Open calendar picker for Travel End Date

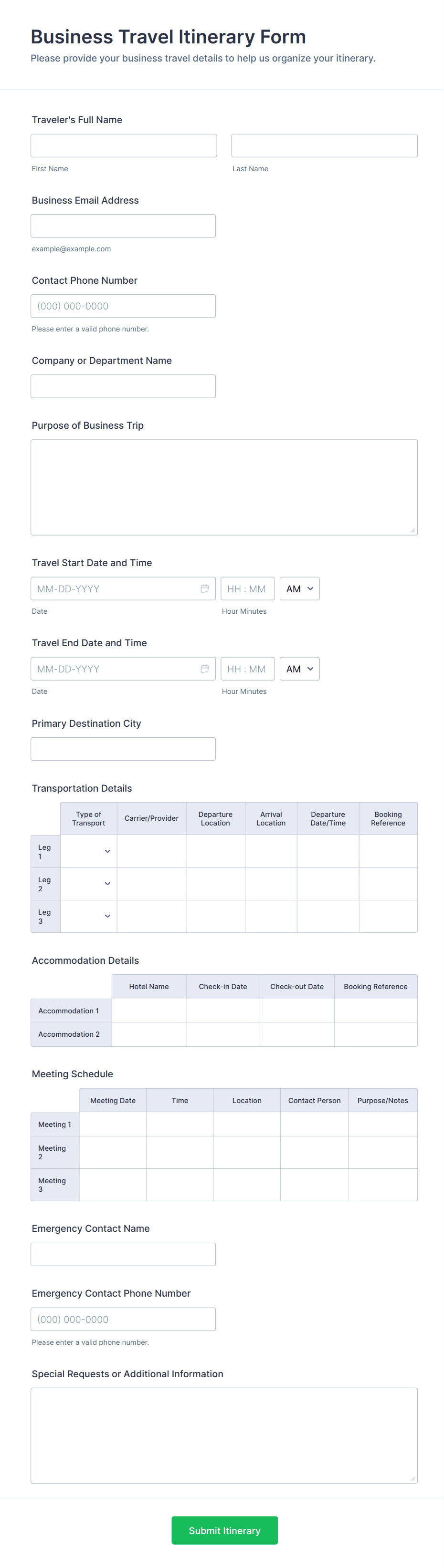pyautogui.click(x=205, y=669)
